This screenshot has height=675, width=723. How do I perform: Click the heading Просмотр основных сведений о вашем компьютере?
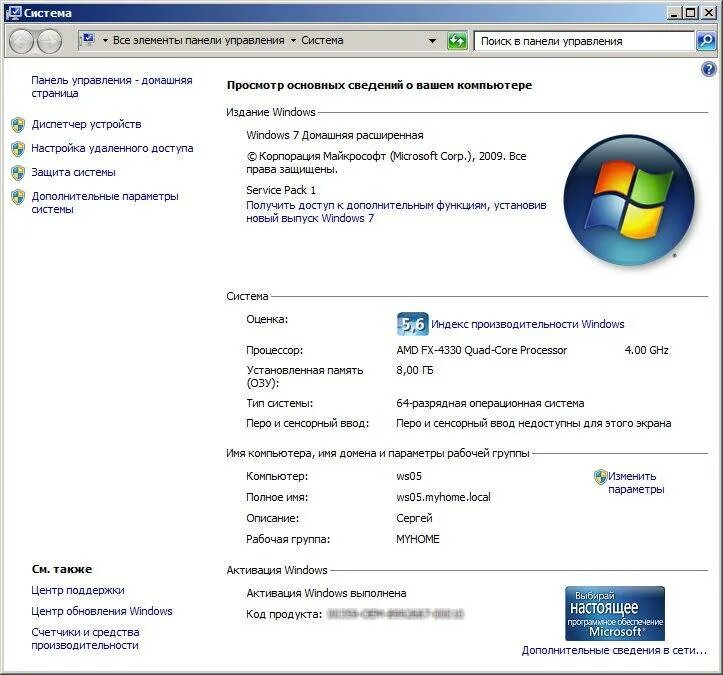[x=379, y=85]
